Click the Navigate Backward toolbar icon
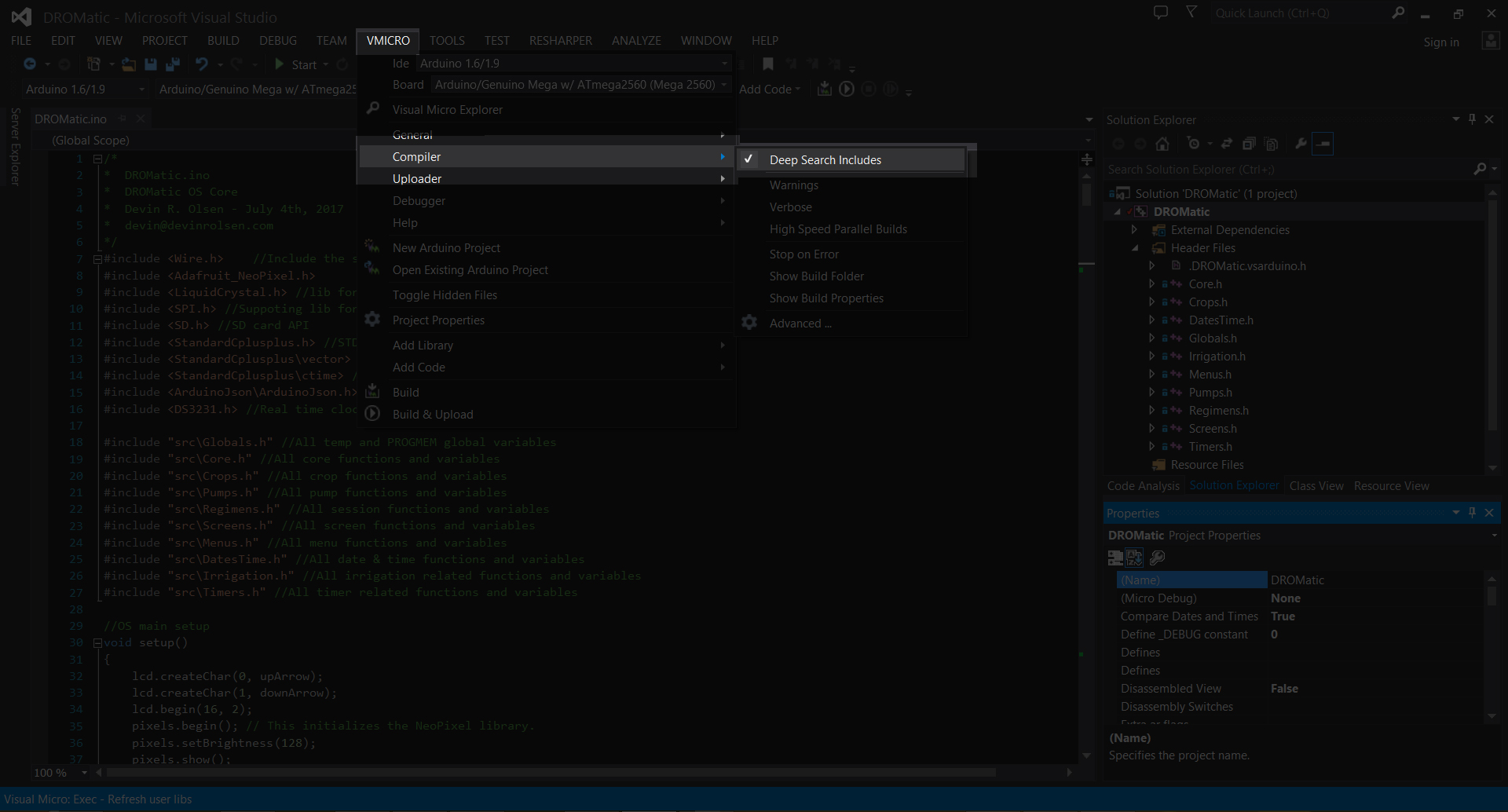Image resolution: width=1508 pixels, height=812 pixels. [30, 64]
